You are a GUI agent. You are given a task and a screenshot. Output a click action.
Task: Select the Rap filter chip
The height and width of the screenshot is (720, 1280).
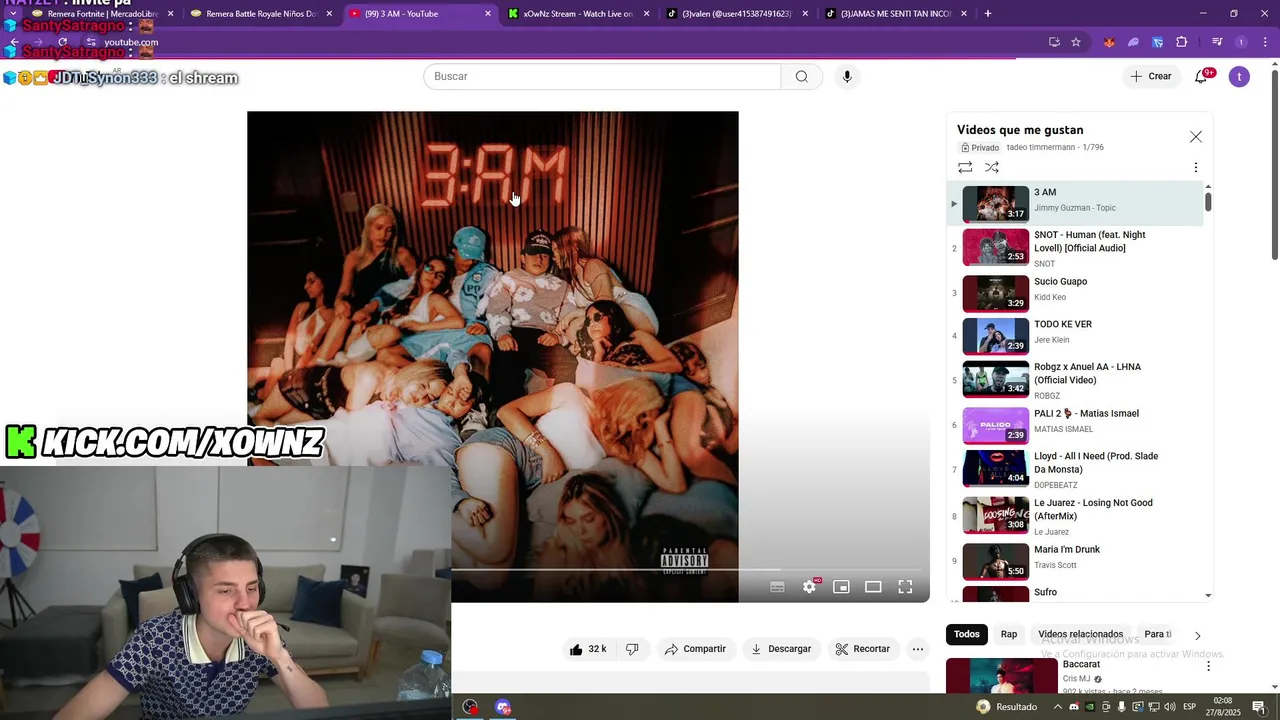(x=1009, y=634)
